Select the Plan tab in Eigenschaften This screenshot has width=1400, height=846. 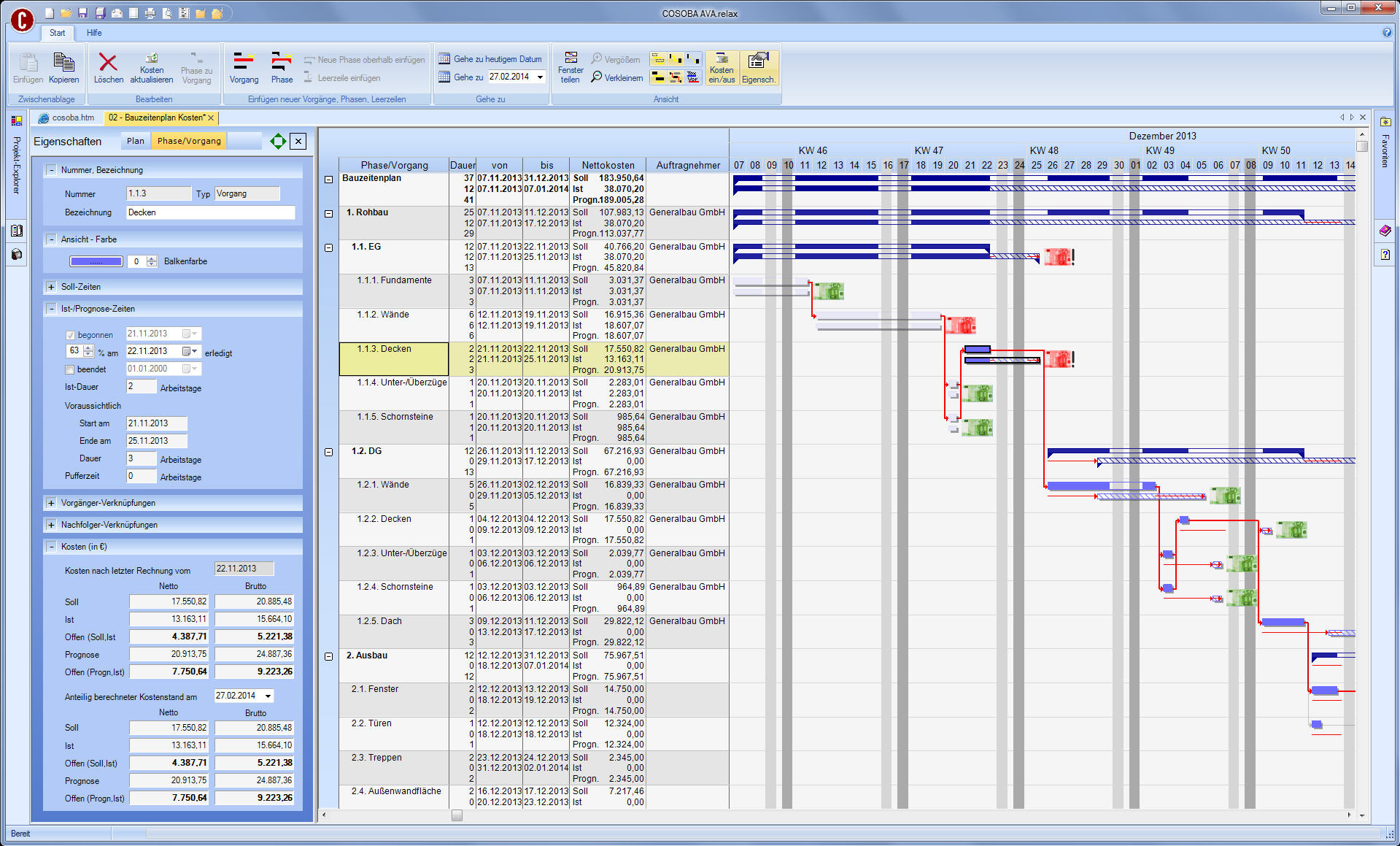tap(134, 140)
